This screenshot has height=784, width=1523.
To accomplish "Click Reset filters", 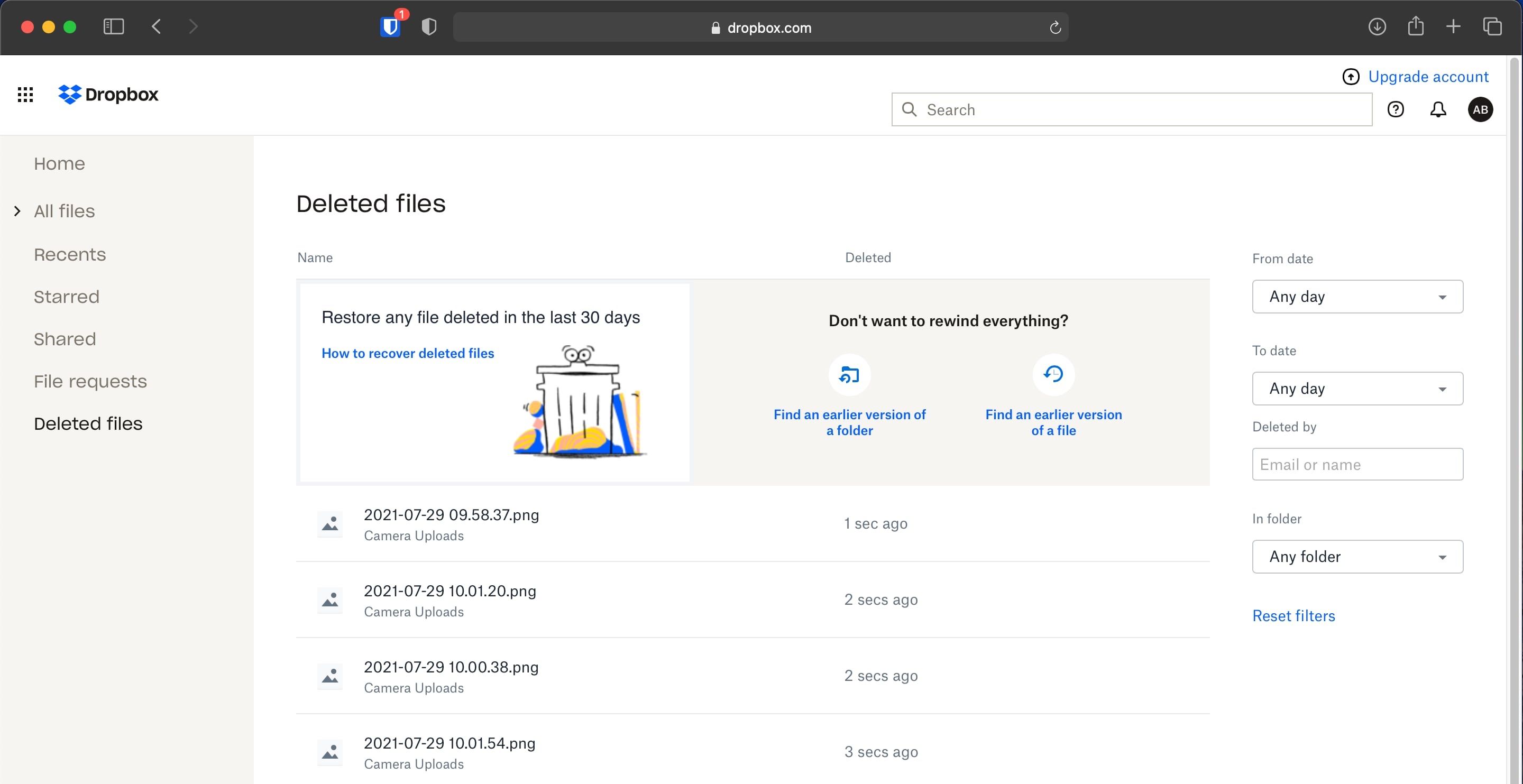I will [1293, 615].
